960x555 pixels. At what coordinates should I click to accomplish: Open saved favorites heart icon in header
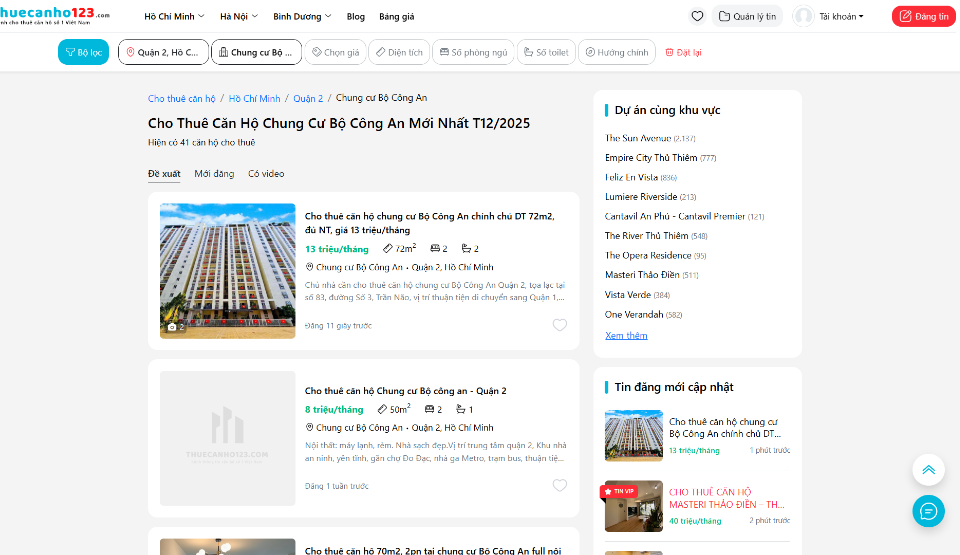(697, 17)
